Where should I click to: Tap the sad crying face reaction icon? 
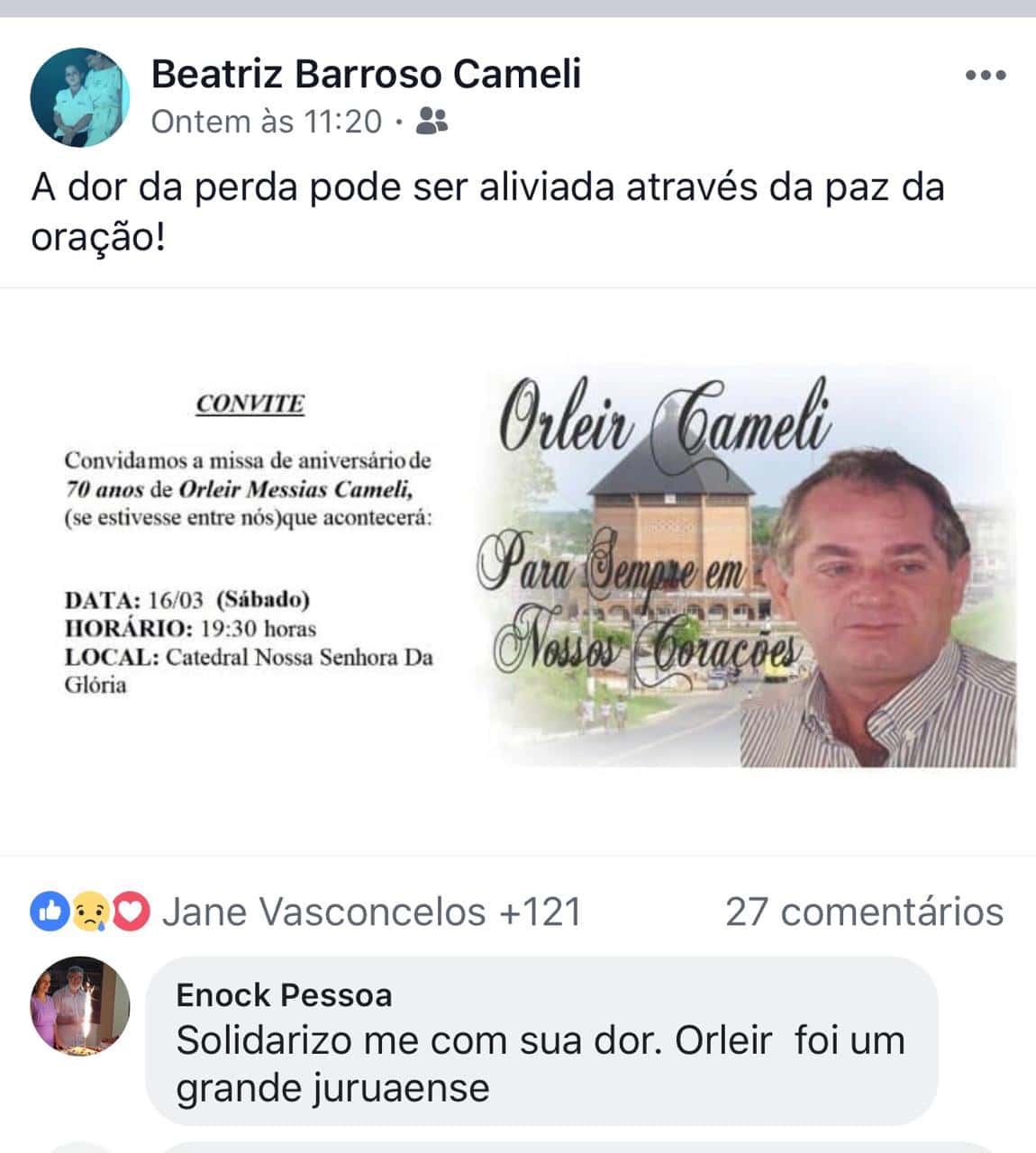pyautogui.click(x=90, y=912)
